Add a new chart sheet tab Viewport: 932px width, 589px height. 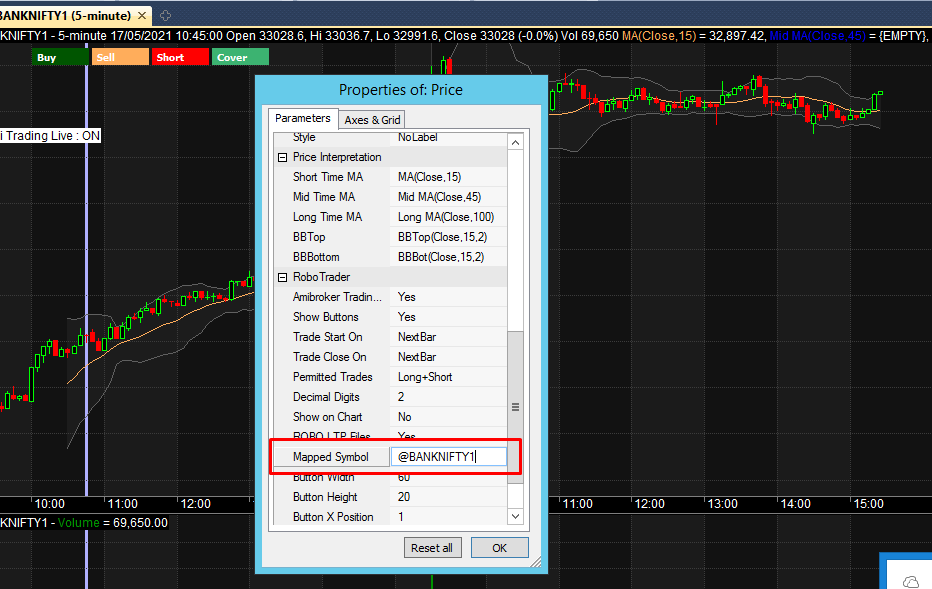click(x=165, y=15)
